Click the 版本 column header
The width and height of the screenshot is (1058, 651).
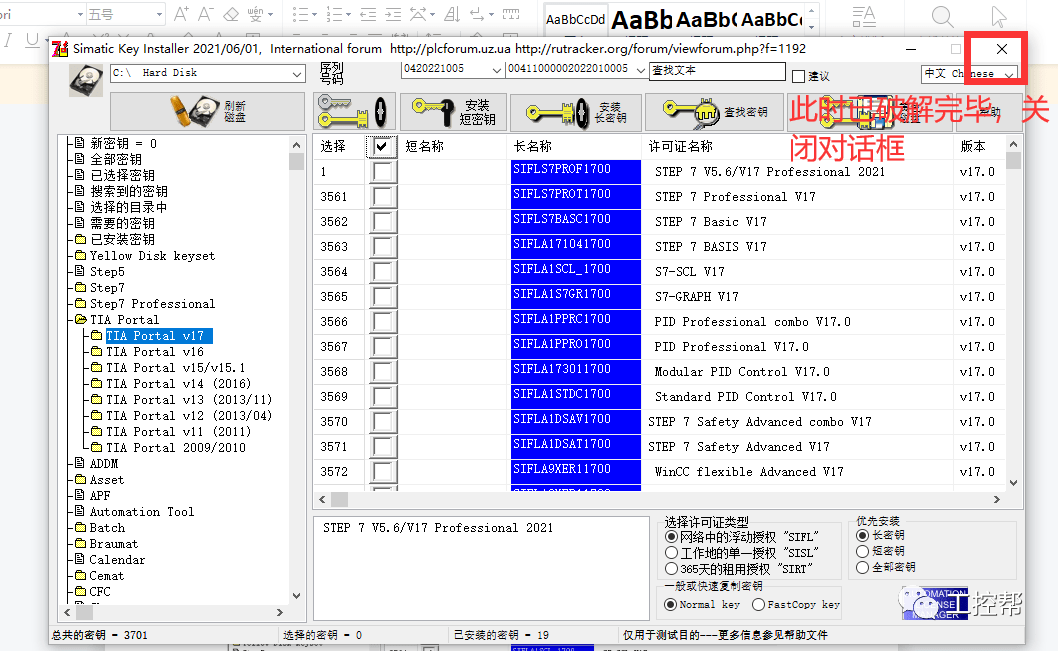coord(972,146)
